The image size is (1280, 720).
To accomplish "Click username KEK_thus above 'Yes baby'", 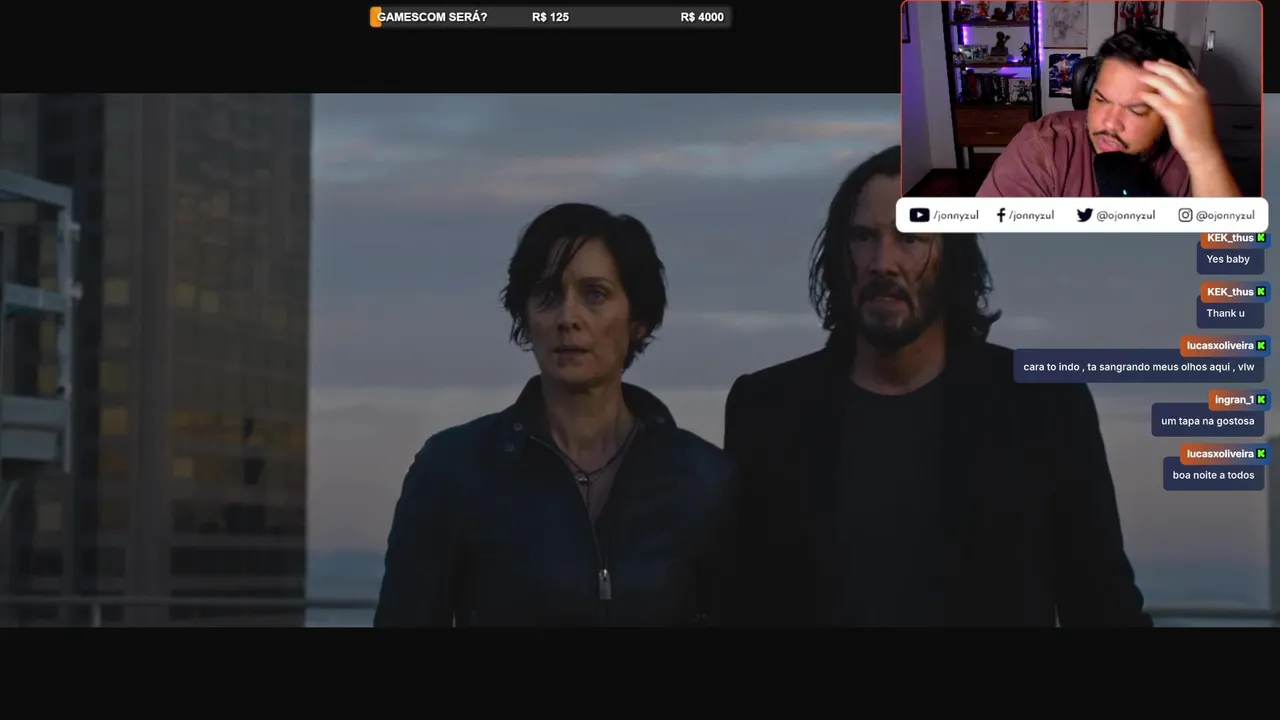I will point(1230,238).
